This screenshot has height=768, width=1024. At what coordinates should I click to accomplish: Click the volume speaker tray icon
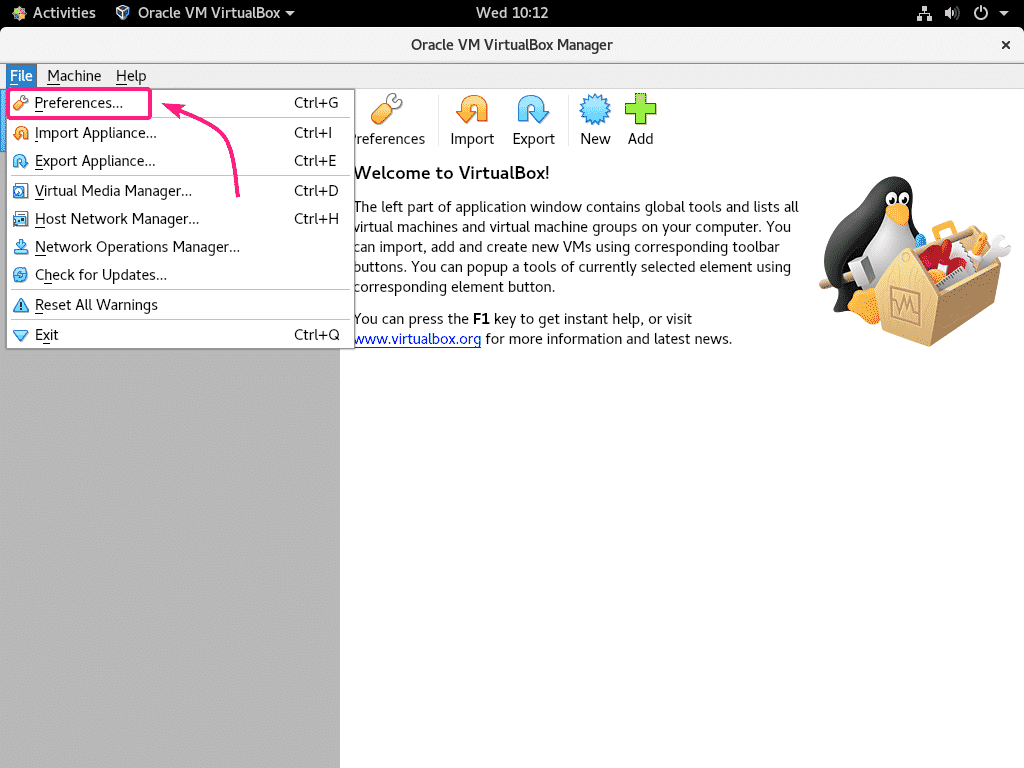[951, 13]
